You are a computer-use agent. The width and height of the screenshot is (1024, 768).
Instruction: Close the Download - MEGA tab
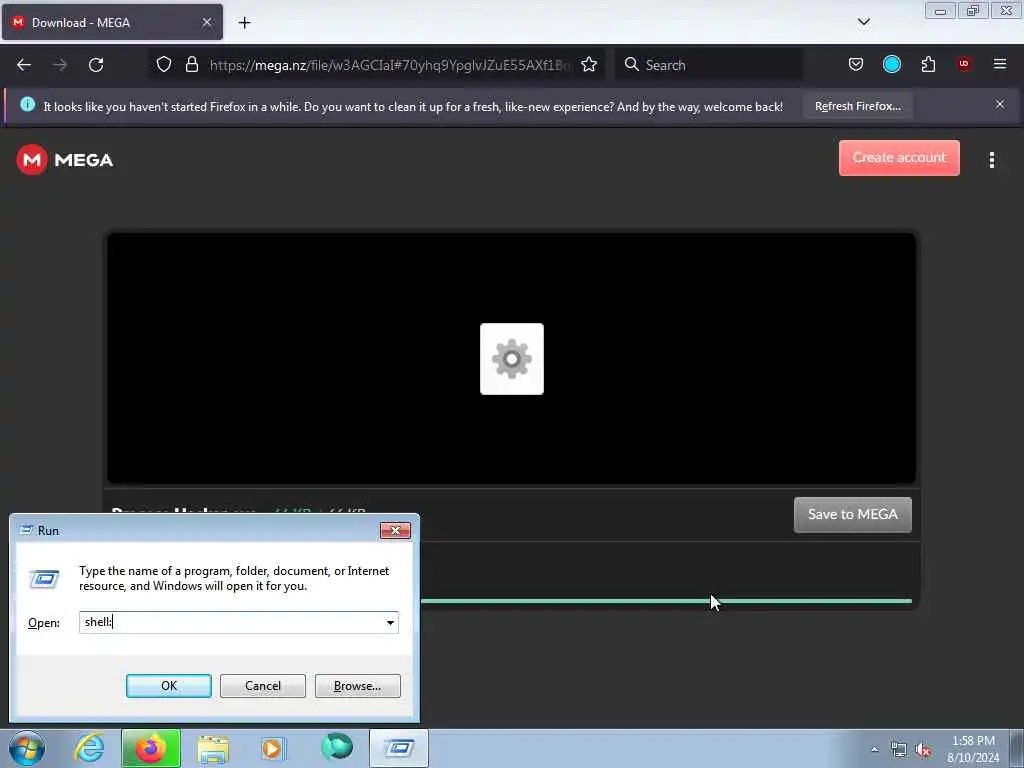(206, 22)
